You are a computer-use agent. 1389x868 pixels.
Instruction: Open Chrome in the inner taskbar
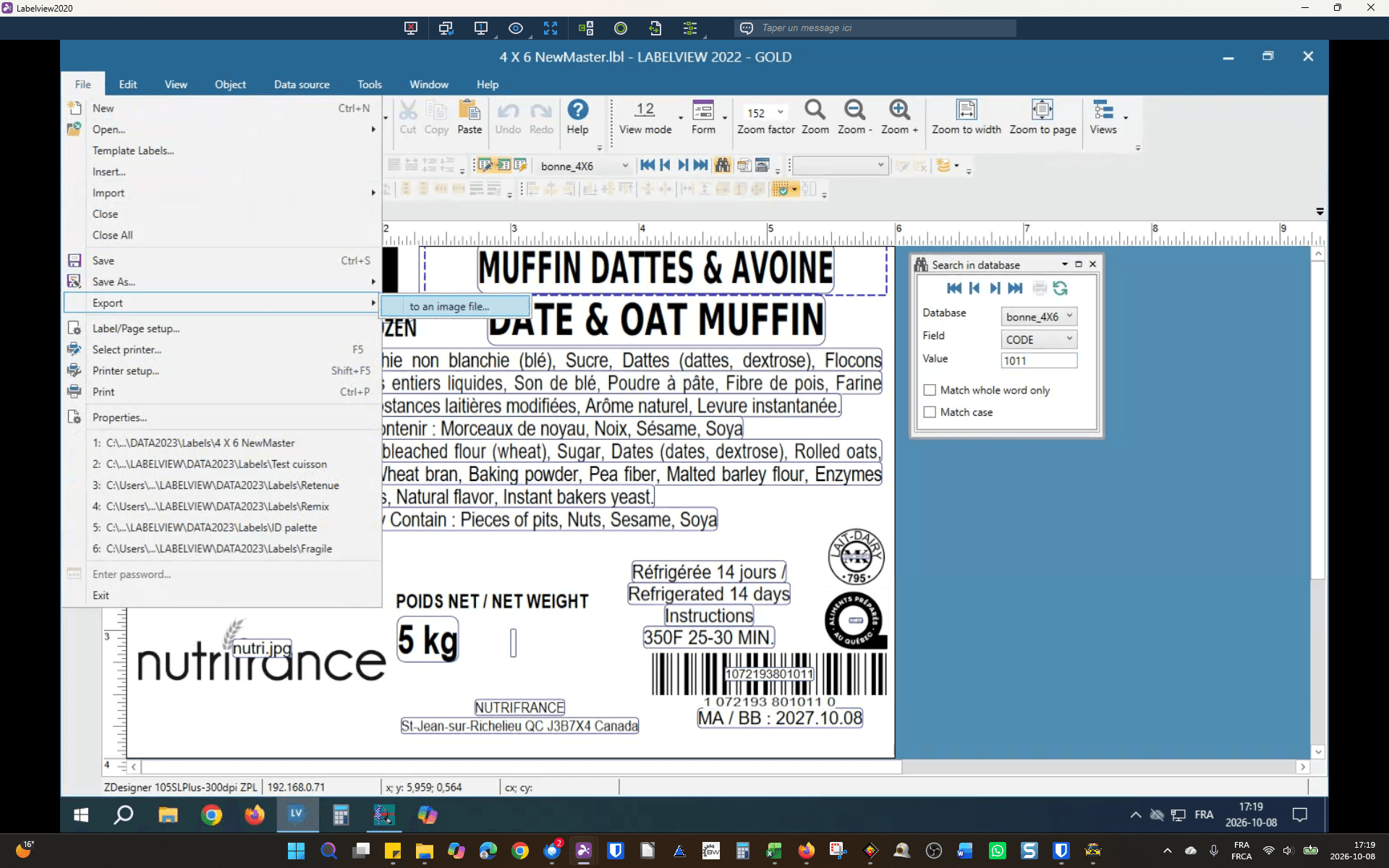click(211, 815)
